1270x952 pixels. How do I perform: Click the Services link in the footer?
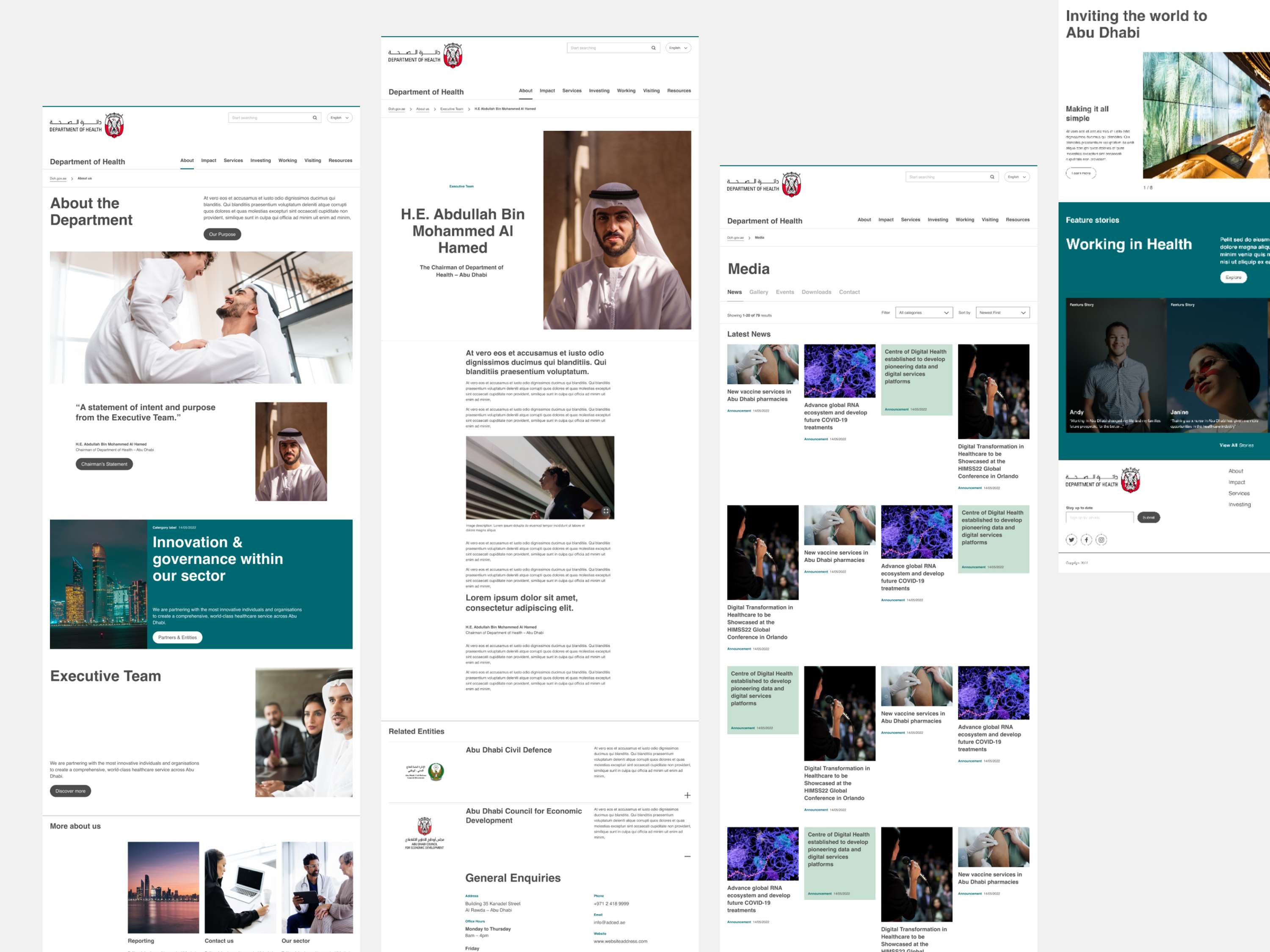point(1239,493)
